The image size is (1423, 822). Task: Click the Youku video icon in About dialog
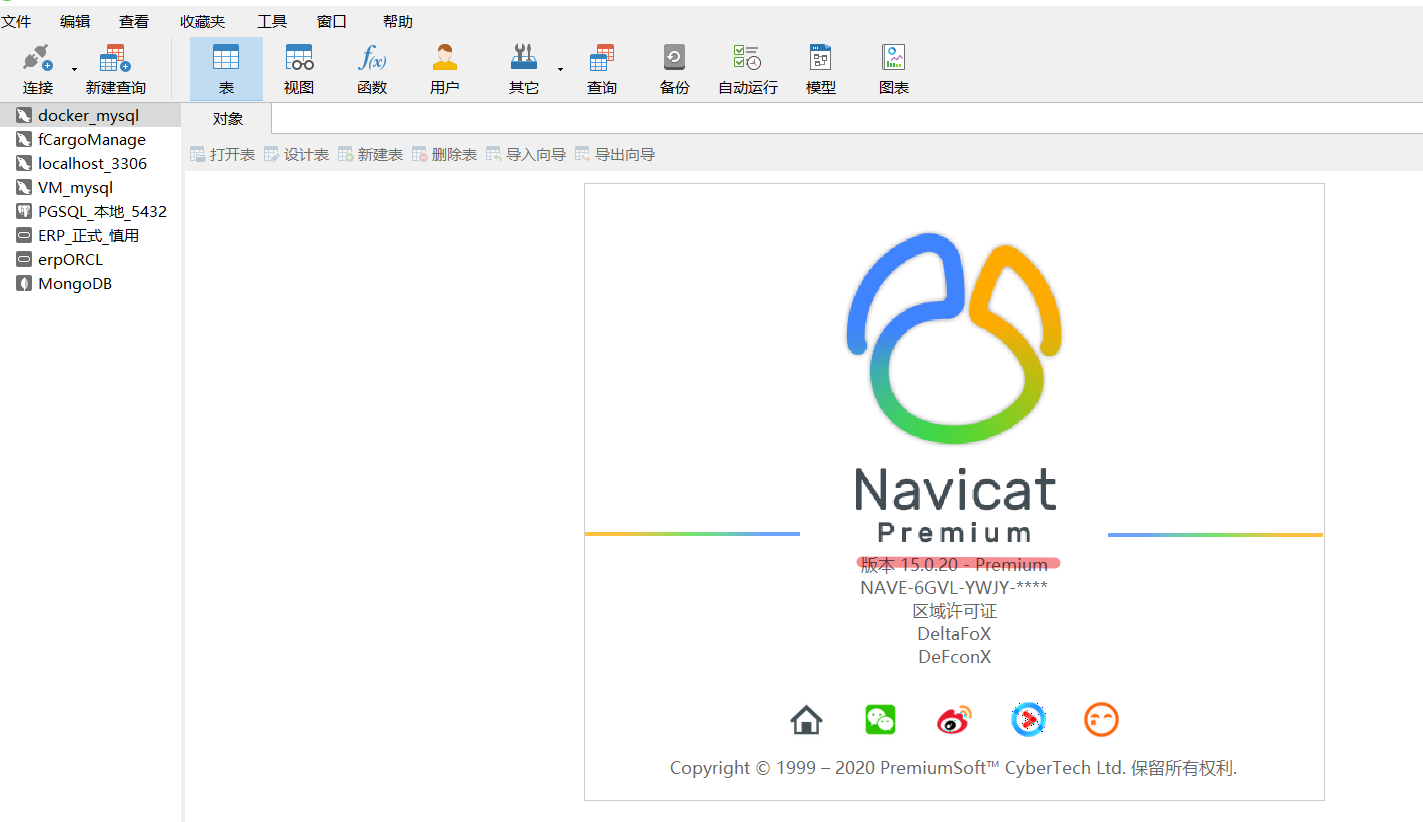[1028, 720]
